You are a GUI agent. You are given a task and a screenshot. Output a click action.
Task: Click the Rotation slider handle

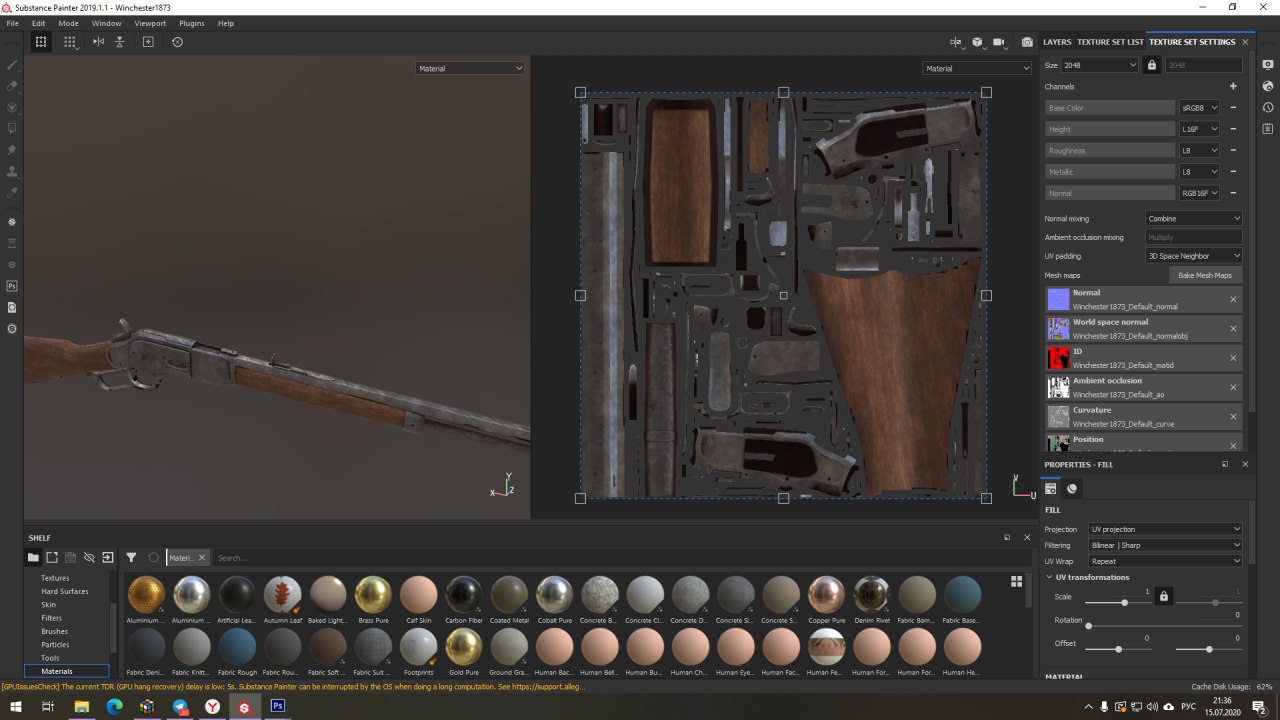coord(1088,626)
